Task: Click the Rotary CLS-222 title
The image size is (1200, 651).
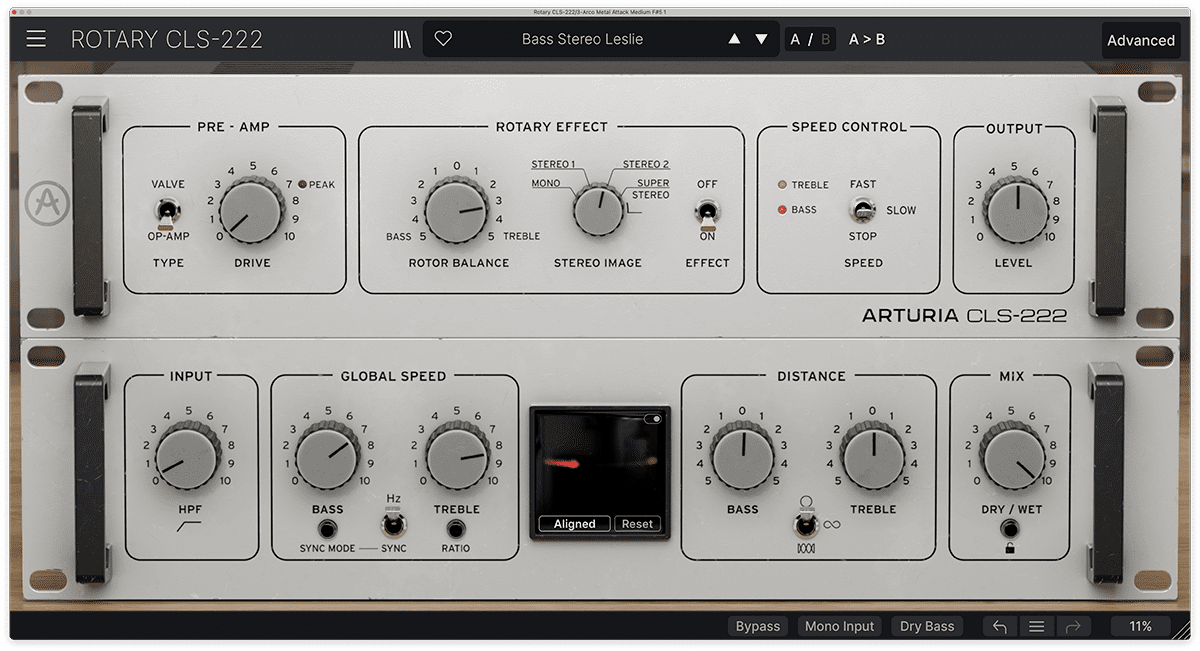Action: click(x=167, y=40)
